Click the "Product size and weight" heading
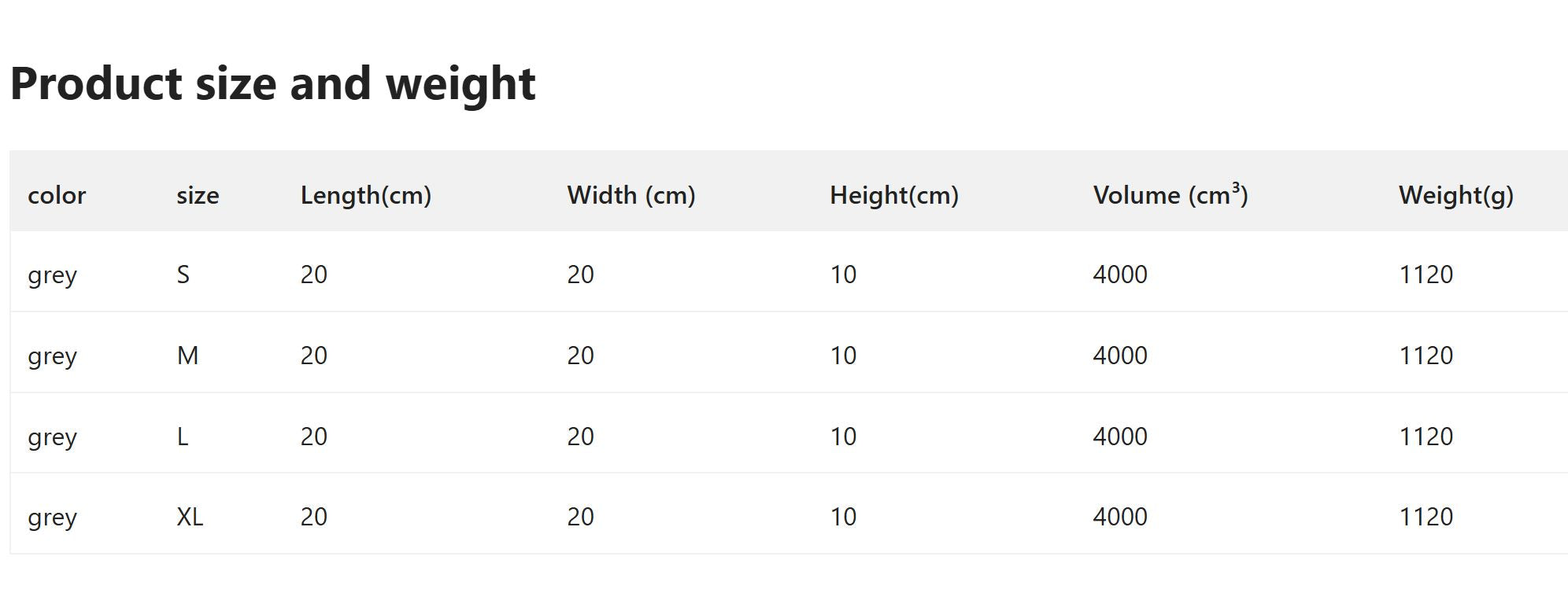The image size is (1568, 608). click(272, 83)
